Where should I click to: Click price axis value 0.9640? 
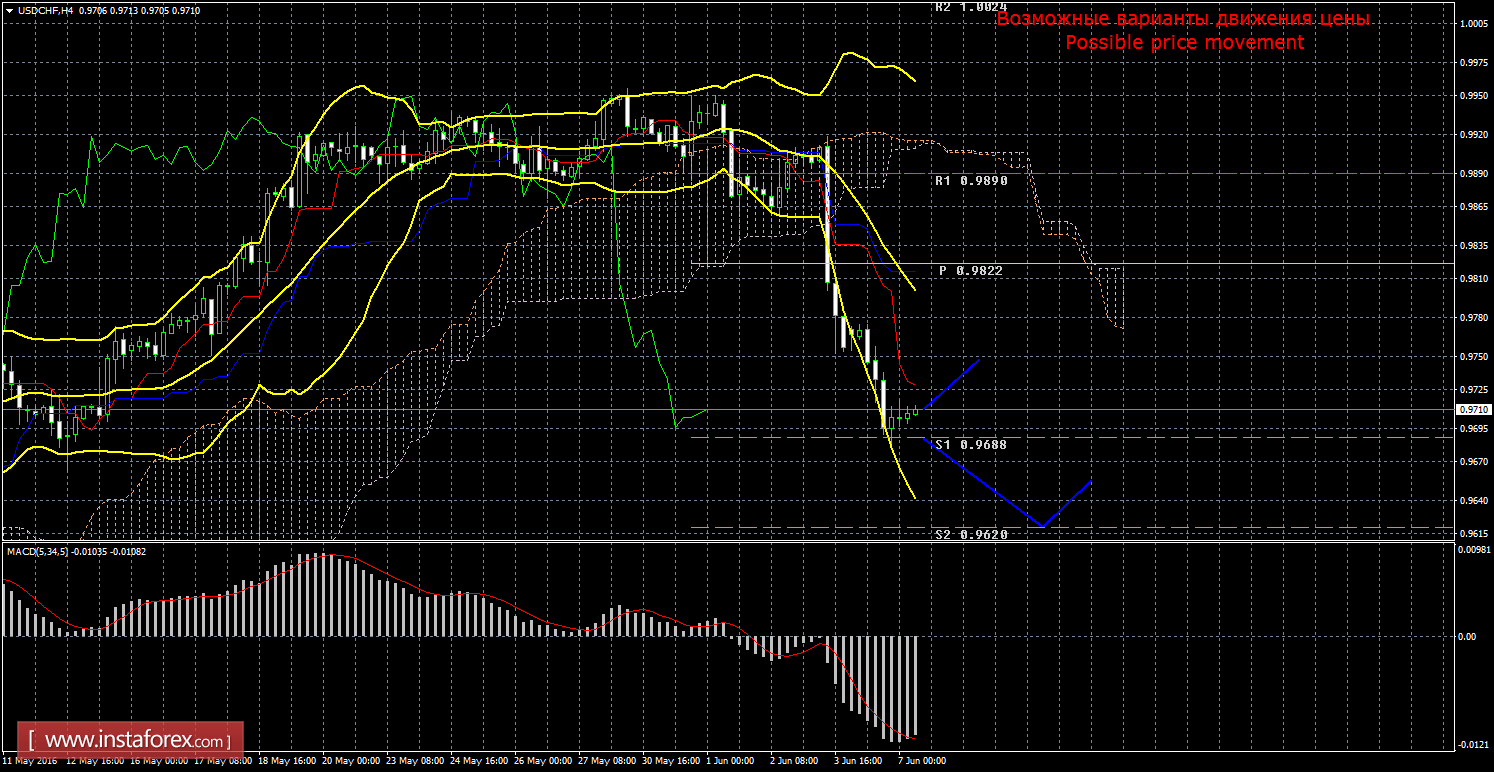coord(1472,501)
